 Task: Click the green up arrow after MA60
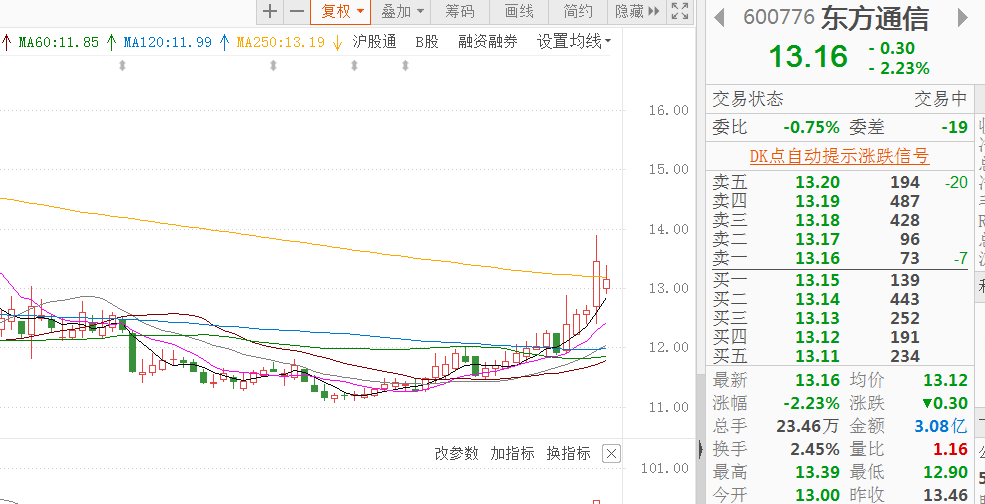pyautogui.click(x=111, y=43)
